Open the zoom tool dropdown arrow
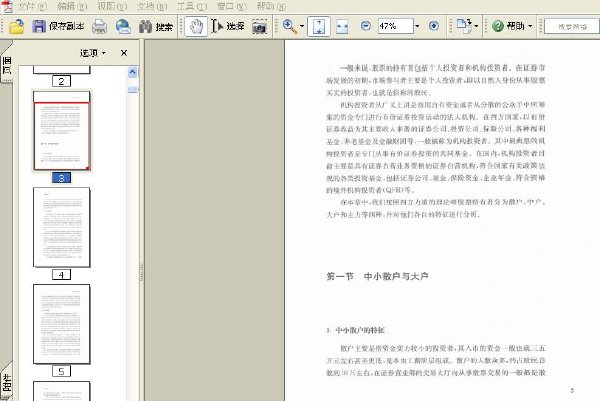The height and width of the screenshot is (401, 600). [302, 26]
